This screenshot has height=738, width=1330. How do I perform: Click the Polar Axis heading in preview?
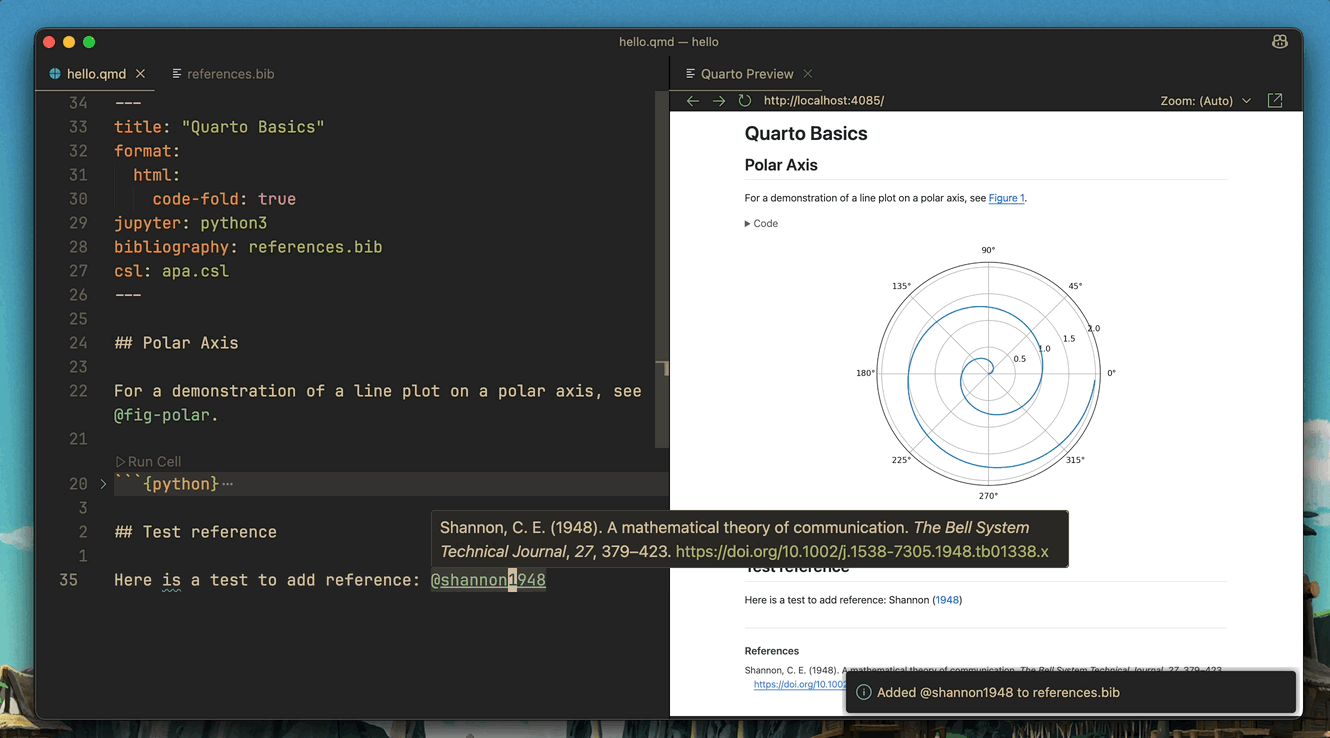point(781,165)
